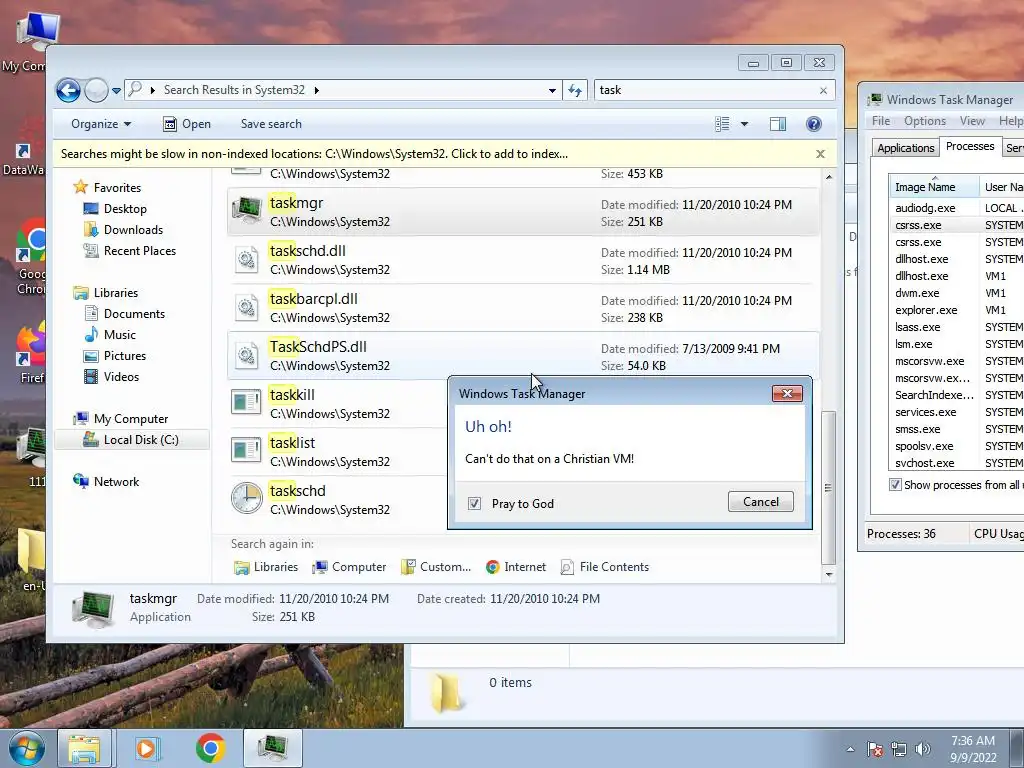Image resolution: width=1024 pixels, height=768 pixels.
Task: Click Save search in toolbar
Action: (x=271, y=124)
